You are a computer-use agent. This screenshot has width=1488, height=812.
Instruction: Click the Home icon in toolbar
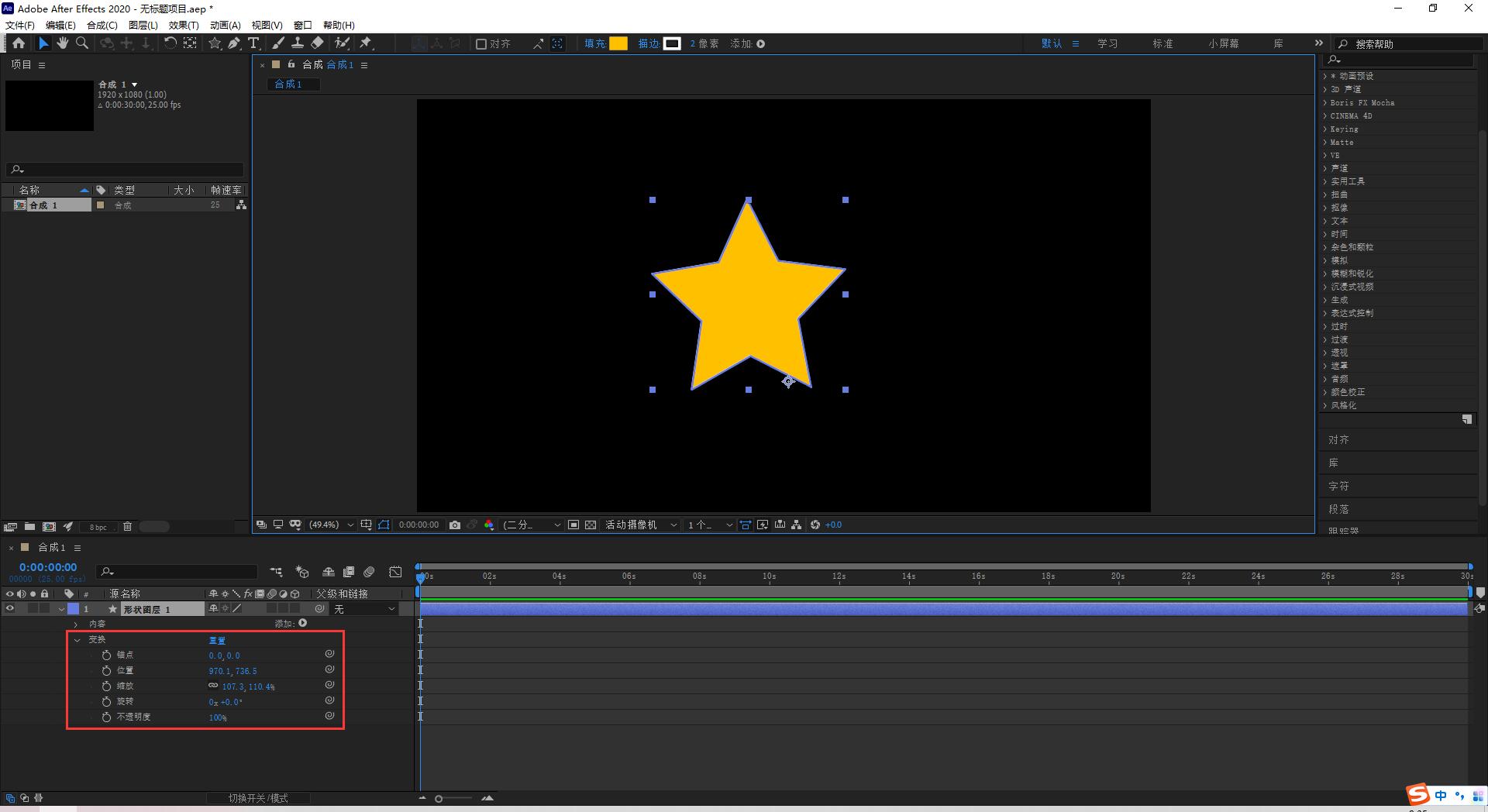(19, 43)
